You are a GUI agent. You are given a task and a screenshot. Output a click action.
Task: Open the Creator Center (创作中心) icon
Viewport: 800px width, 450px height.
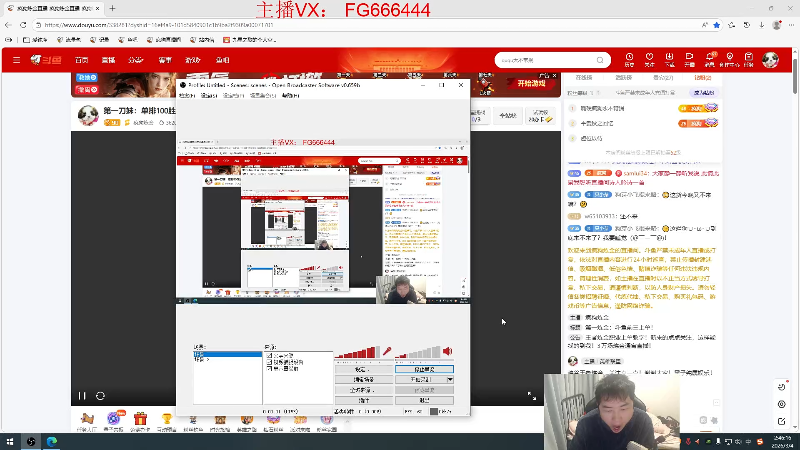(730, 60)
